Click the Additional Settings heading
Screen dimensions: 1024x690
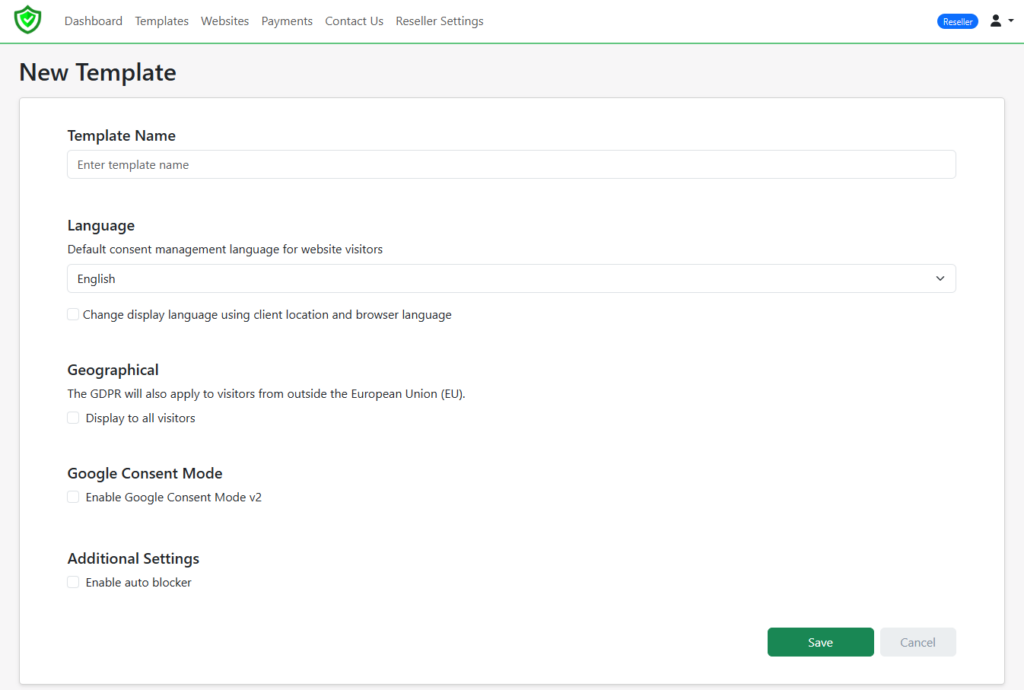click(133, 559)
